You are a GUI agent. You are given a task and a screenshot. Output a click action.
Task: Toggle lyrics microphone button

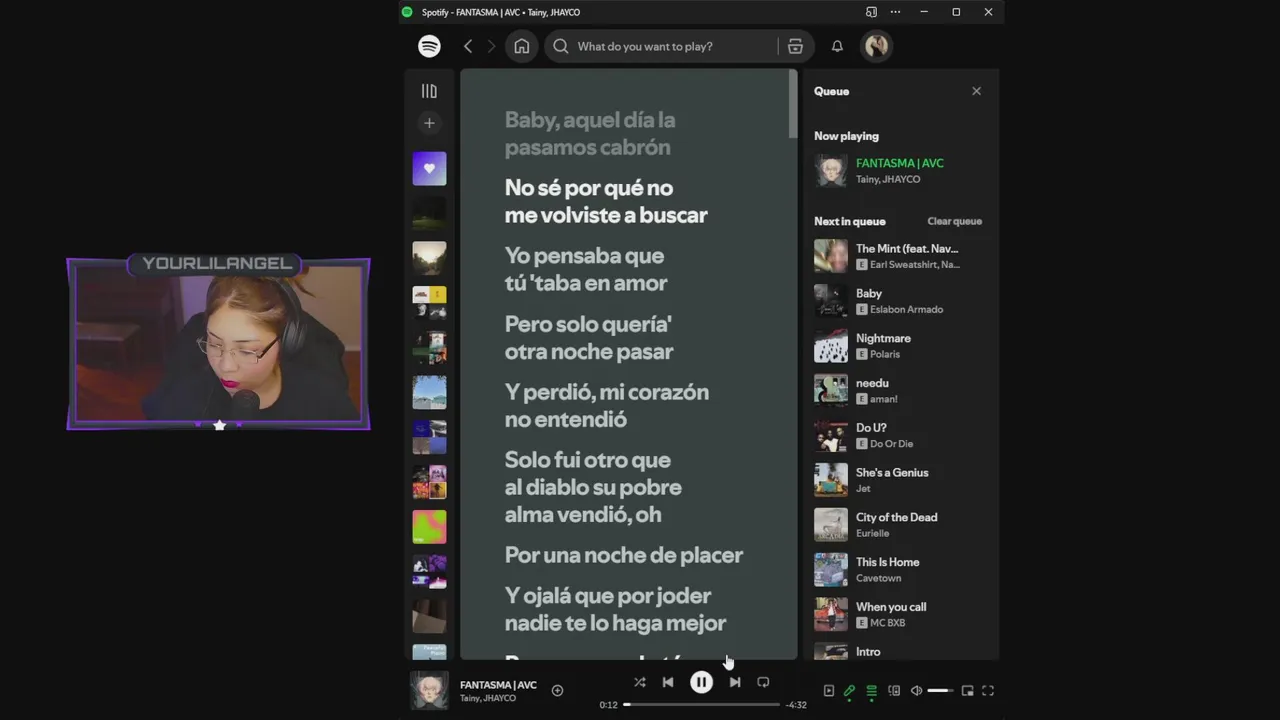(849, 691)
